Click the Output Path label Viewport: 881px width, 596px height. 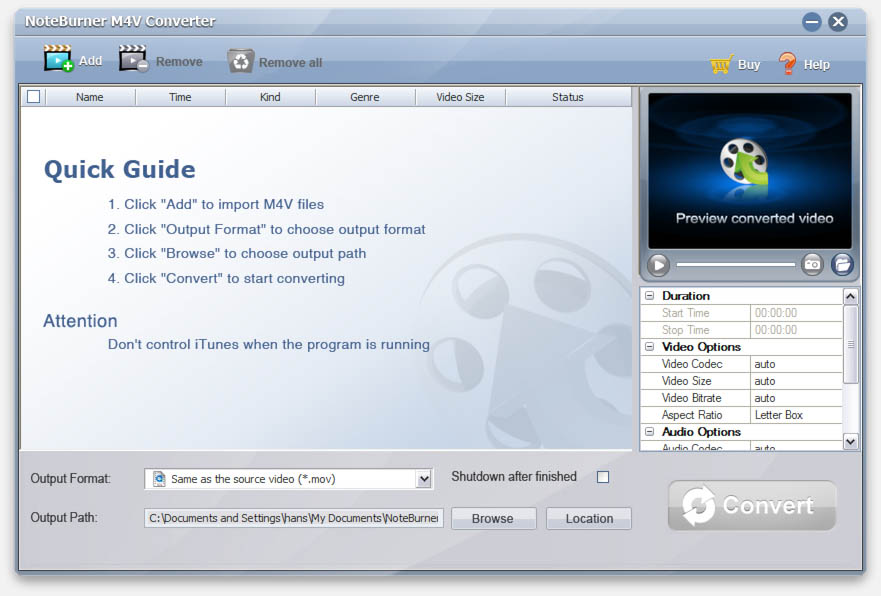[64, 517]
